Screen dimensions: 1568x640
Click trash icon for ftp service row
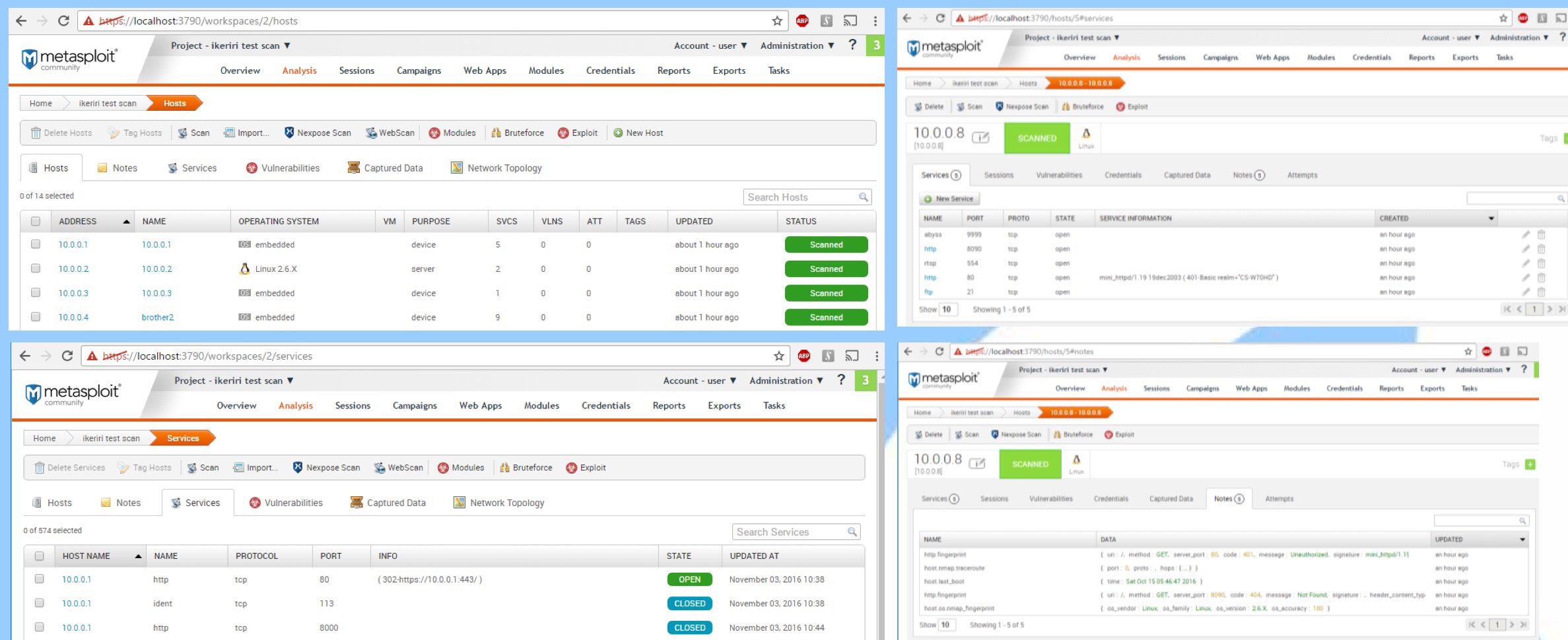[1541, 292]
